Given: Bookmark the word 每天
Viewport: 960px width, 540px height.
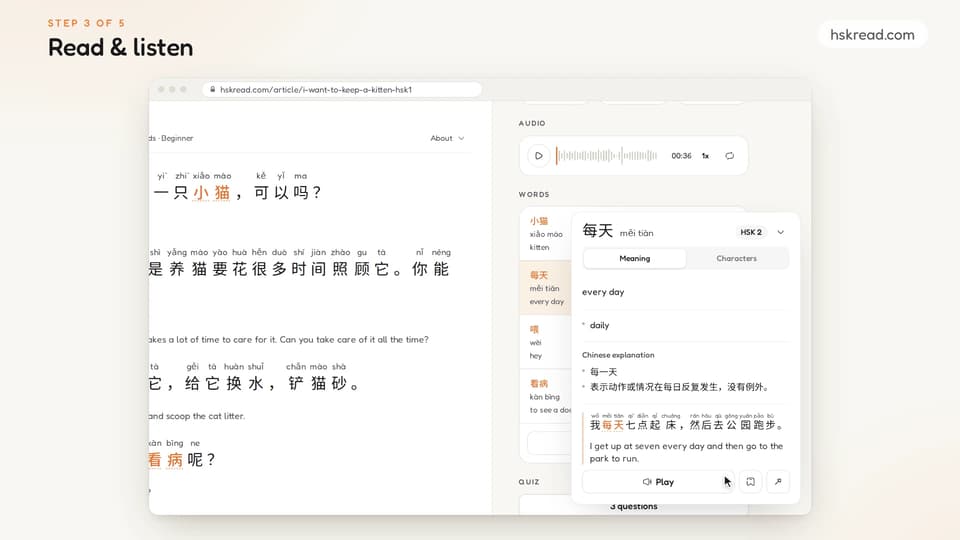Looking at the screenshot, I should (x=751, y=482).
